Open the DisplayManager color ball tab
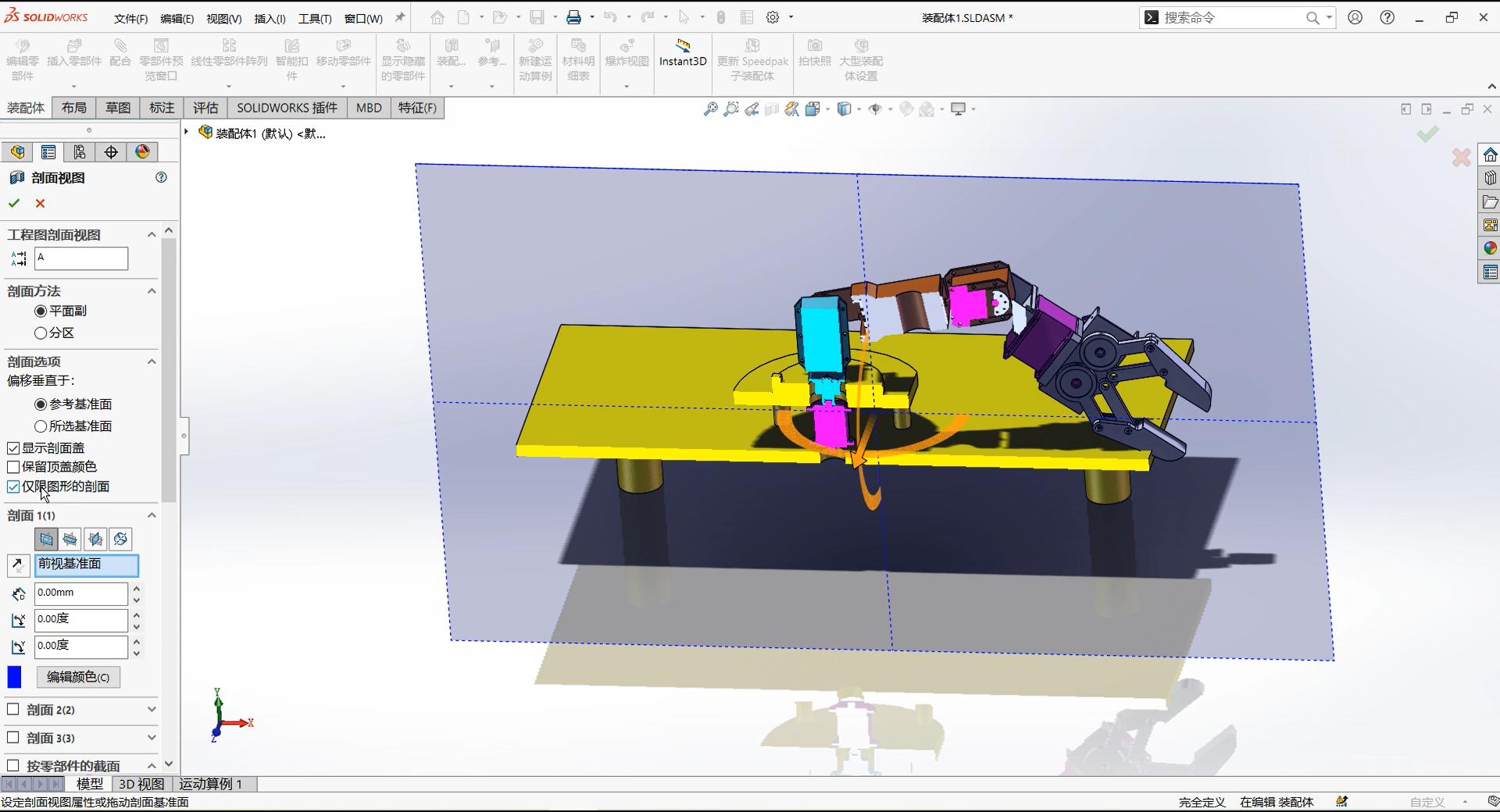 click(x=142, y=152)
